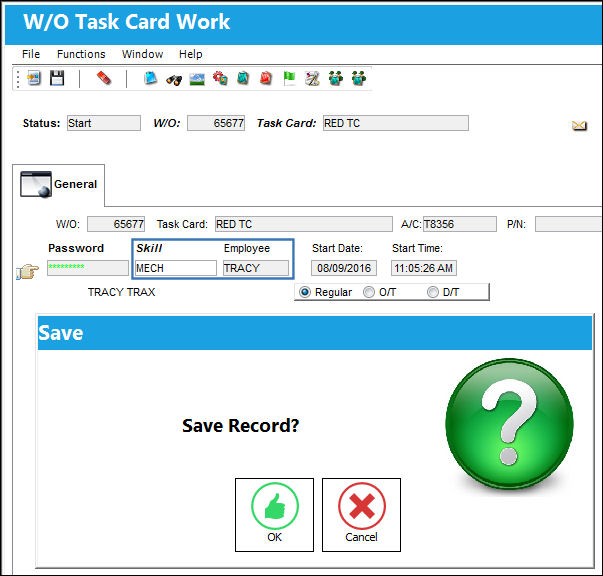Viewport: 603px width, 576px height.
Task: Select the O/T overtime radio button
Action: pyautogui.click(x=369, y=292)
